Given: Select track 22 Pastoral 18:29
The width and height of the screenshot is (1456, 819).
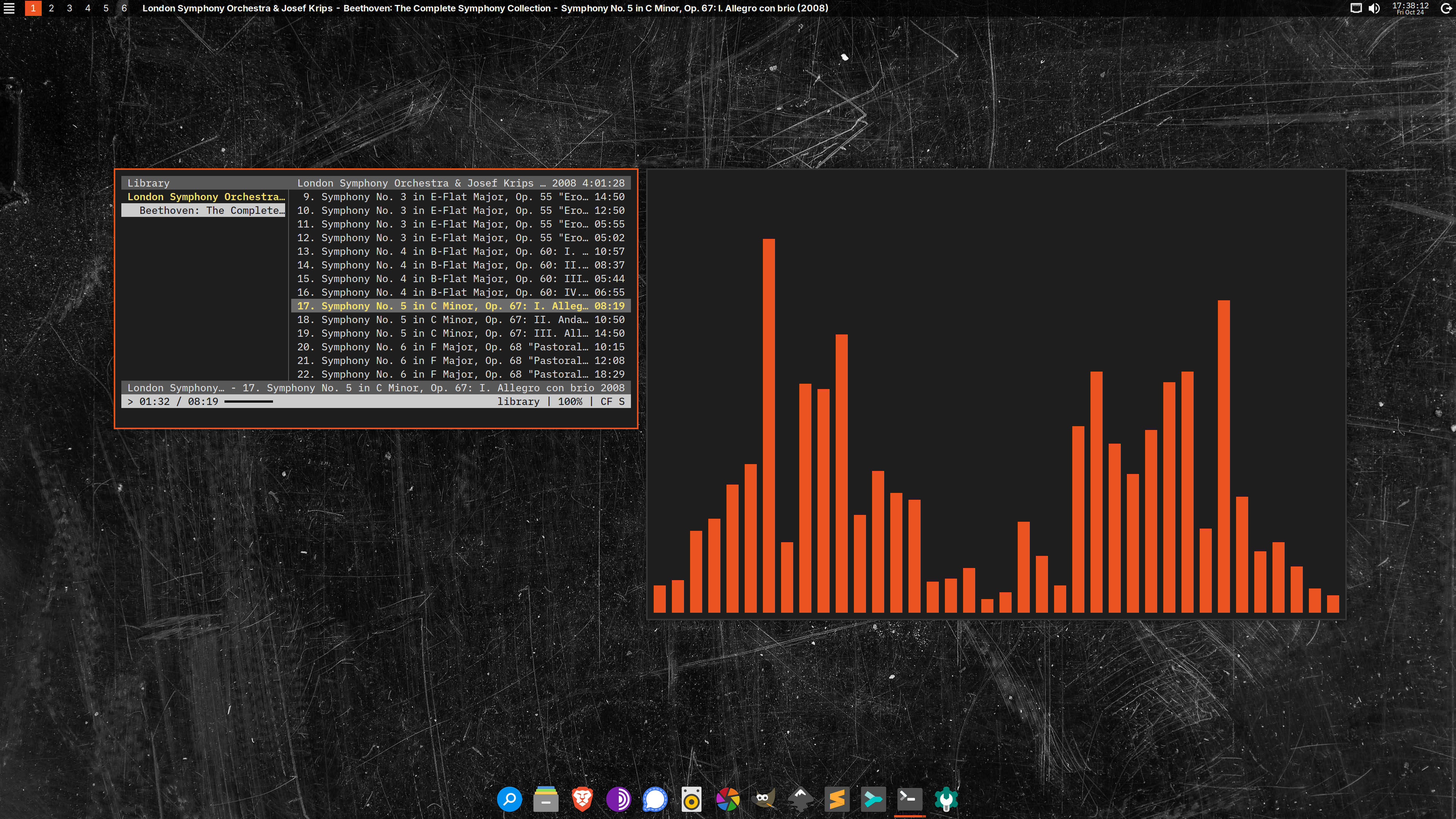Looking at the screenshot, I should [460, 374].
